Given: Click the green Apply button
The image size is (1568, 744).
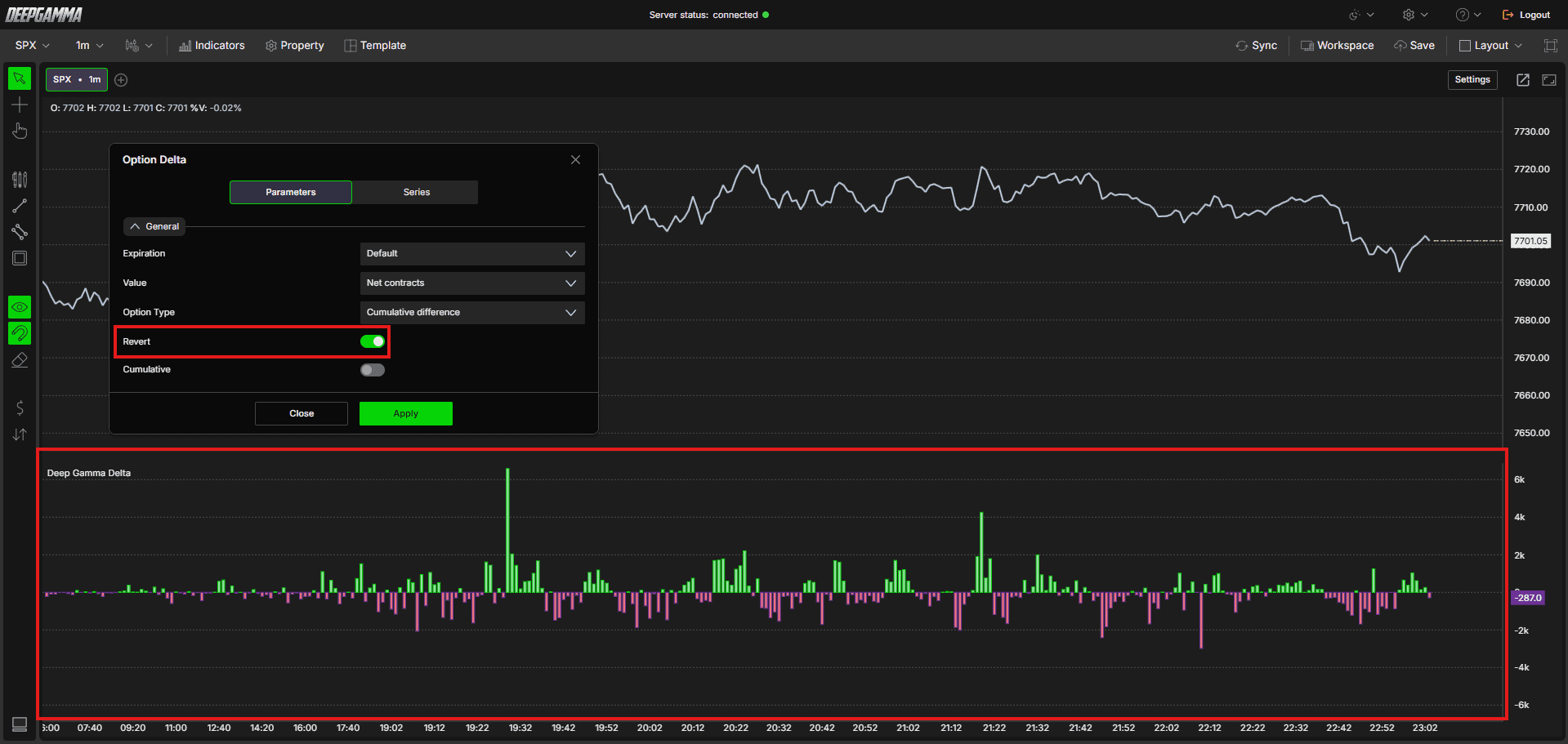Looking at the screenshot, I should coord(406,413).
